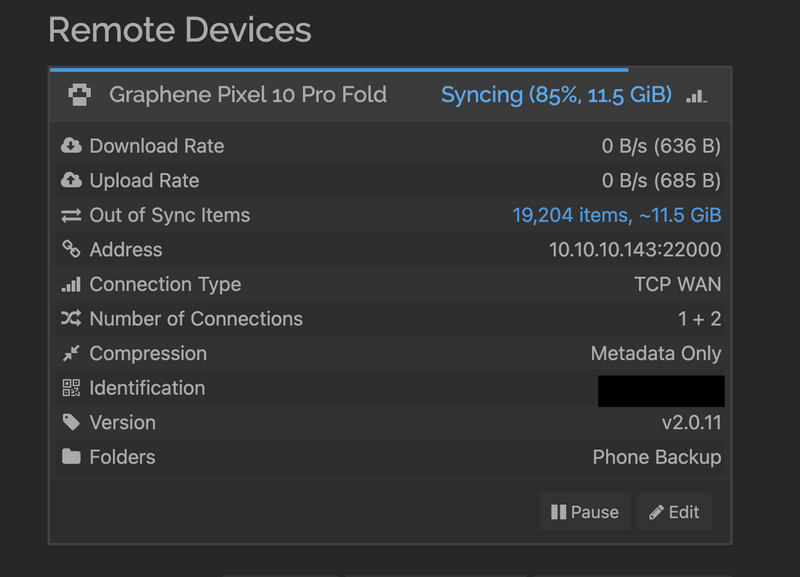Collapse the Graphene Pixel 10 Pro Fold panel
Image resolution: width=800 pixels, height=577 pixels.
(x=247, y=95)
